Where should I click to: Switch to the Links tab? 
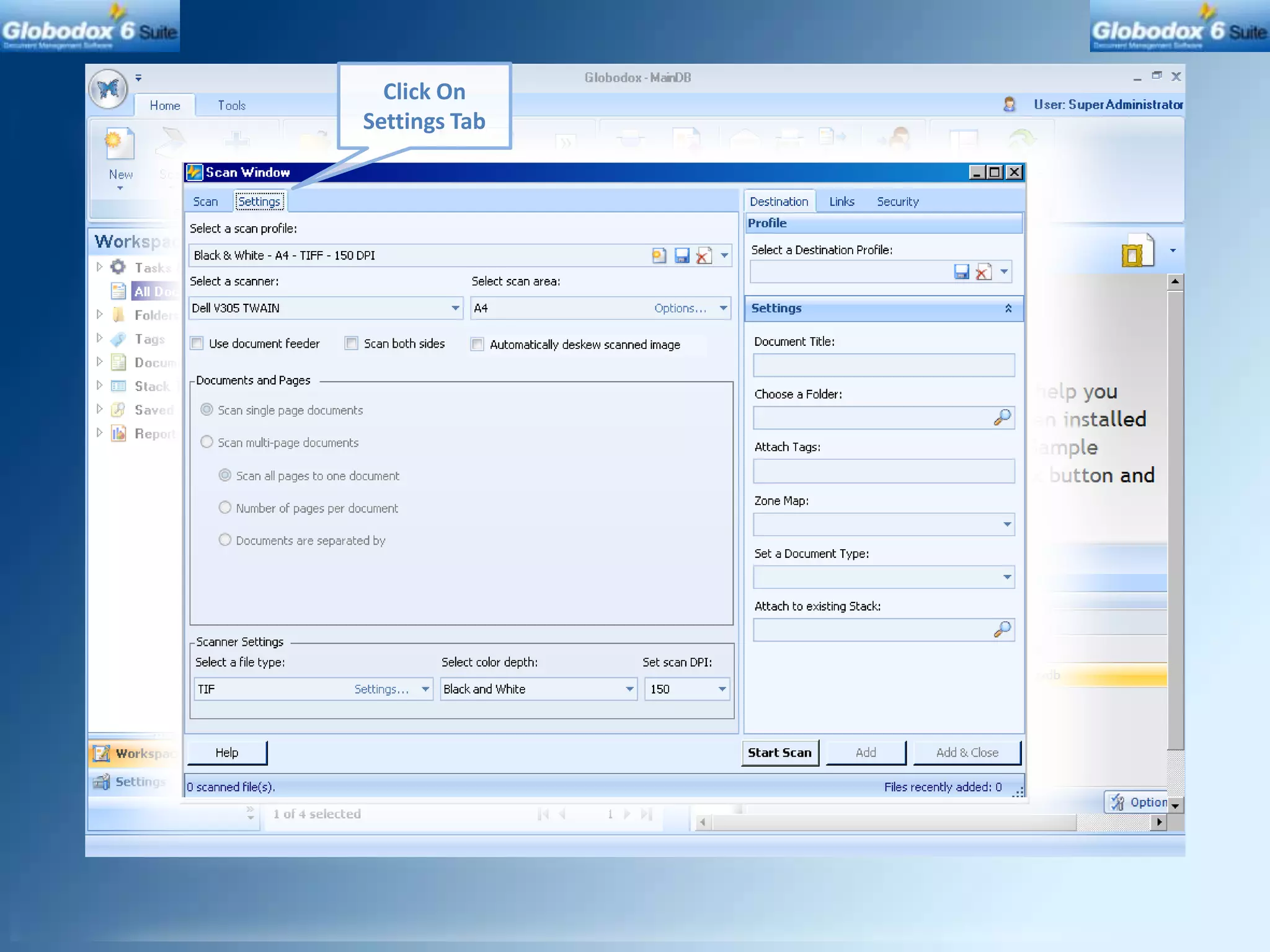coord(841,201)
